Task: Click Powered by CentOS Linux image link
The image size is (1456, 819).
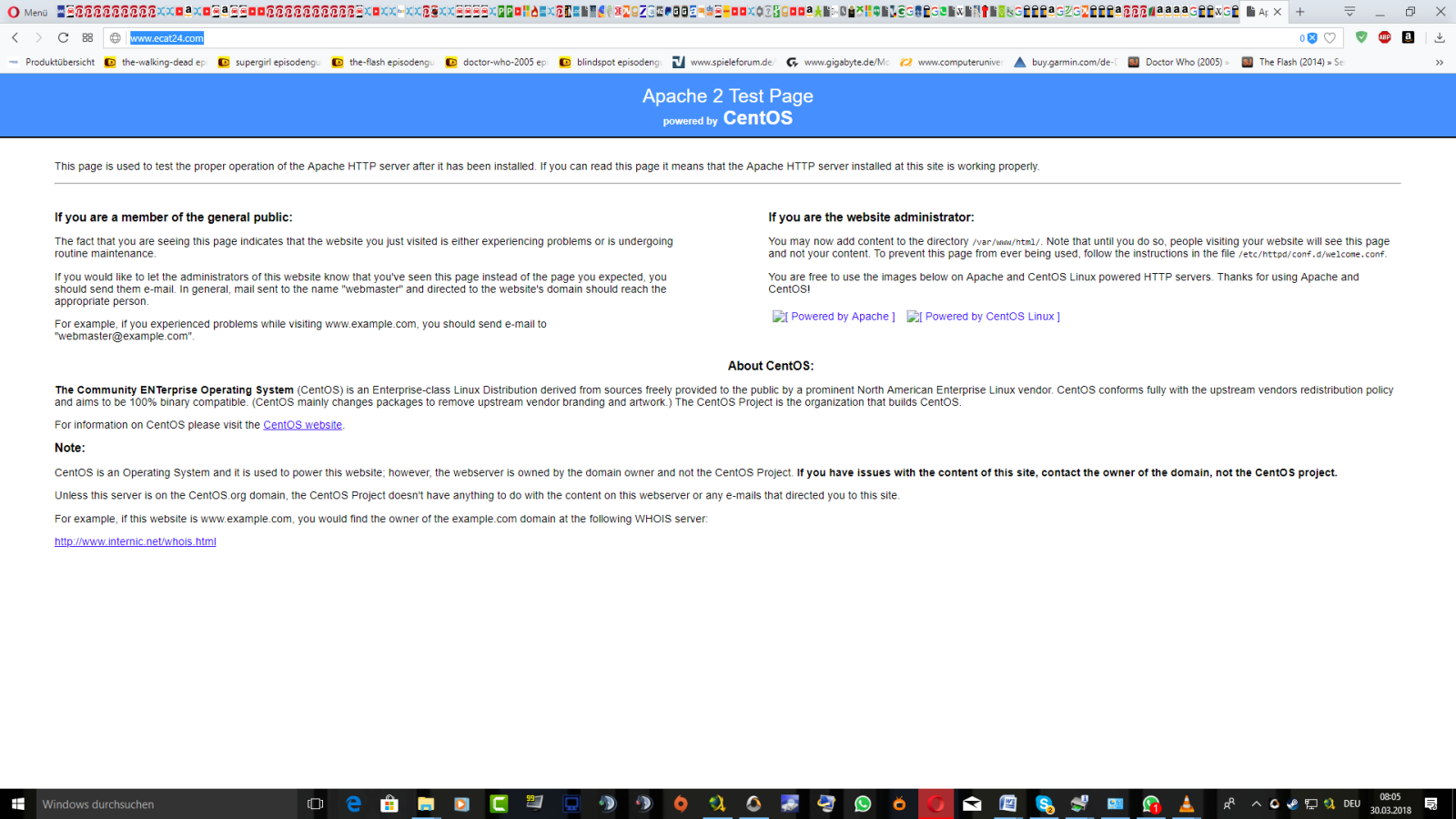Action: [984, 317]
